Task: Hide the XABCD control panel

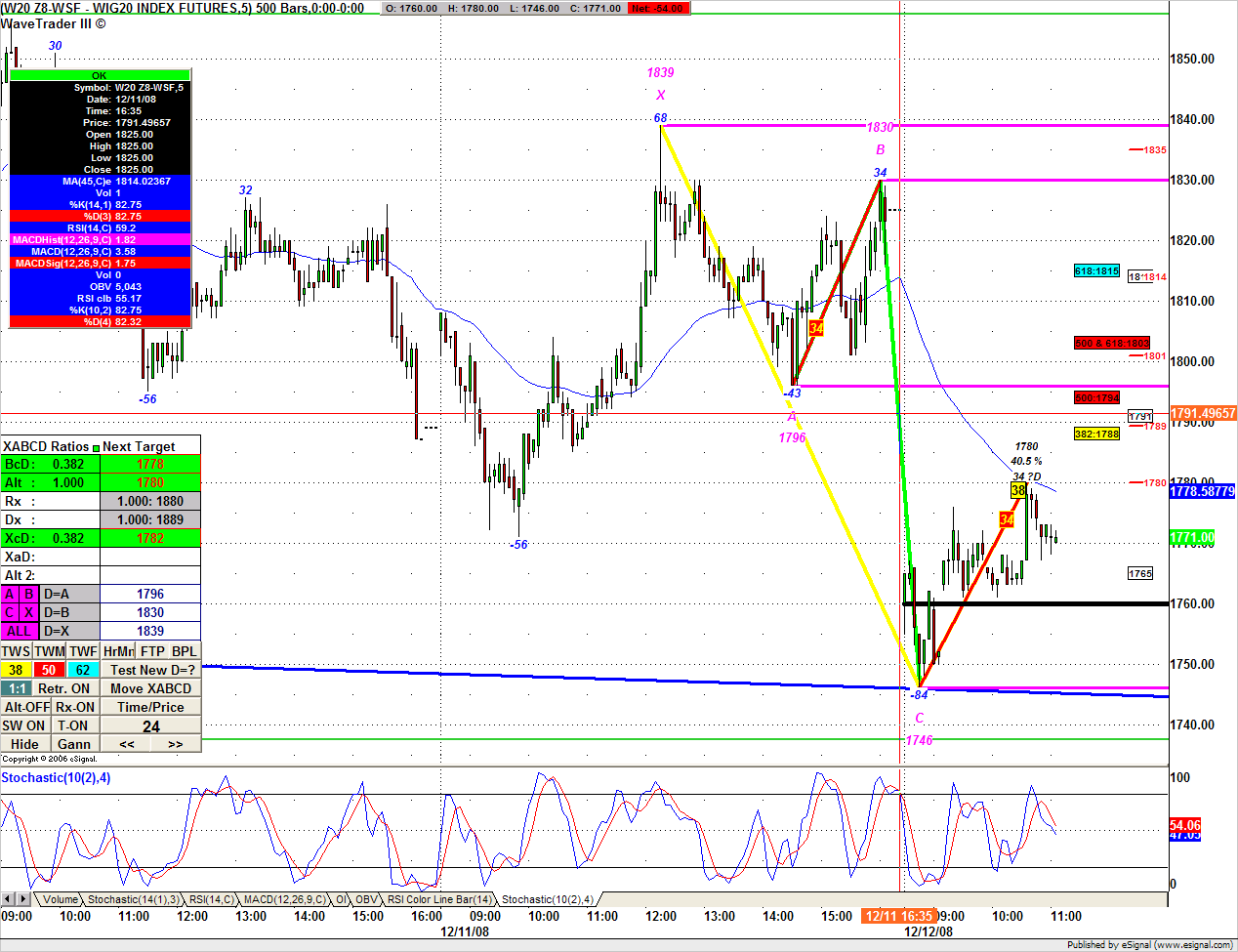Action: point(24,744)
